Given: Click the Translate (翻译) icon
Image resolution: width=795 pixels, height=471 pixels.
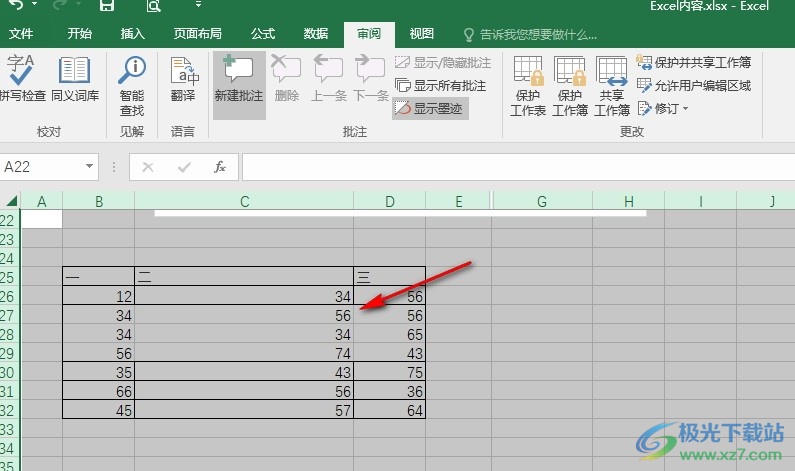Looking at the screenshot, I should pyautogui.click(x=183, y=78).
